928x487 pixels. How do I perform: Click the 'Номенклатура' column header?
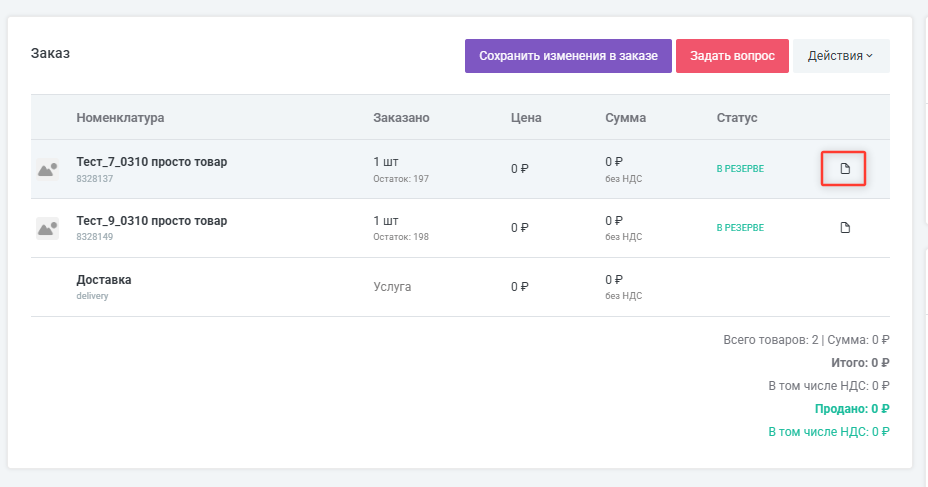tap(120, 118)
